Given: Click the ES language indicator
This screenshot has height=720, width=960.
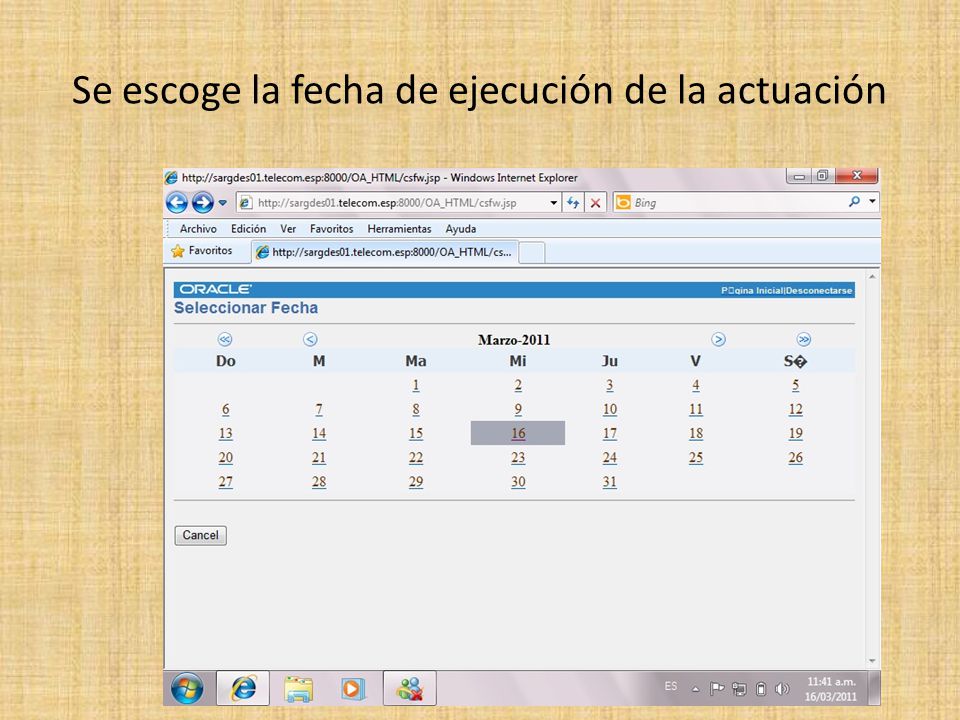Looking at the screenshot, I should pos(671,686).
